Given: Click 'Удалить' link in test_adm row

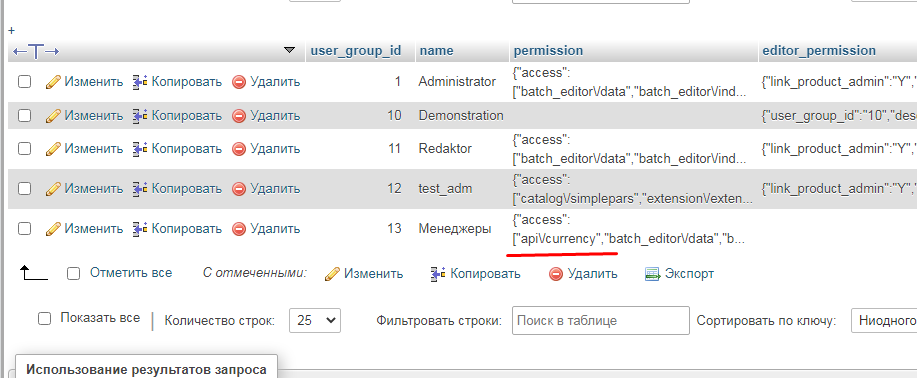Looking at the screenshot, I should coord(275,188).
